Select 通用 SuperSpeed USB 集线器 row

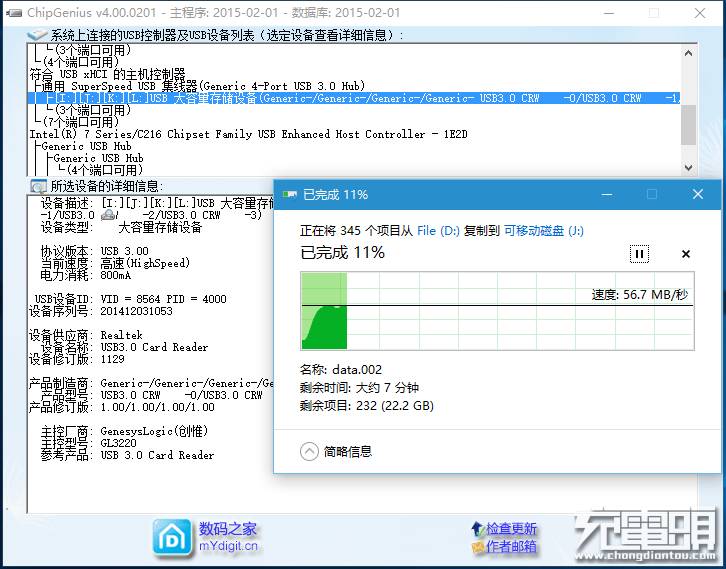click(x=204, y=86)
